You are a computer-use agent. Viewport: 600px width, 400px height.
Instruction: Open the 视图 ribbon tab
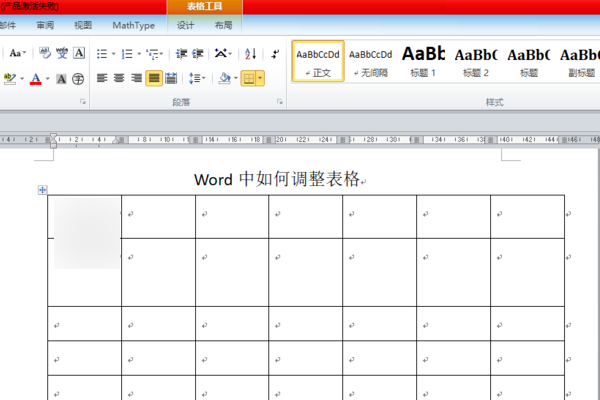point(83,25)
